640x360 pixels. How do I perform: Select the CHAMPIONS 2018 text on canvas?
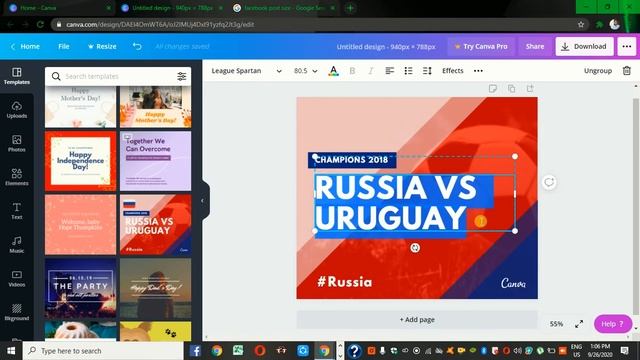point(352,160)
